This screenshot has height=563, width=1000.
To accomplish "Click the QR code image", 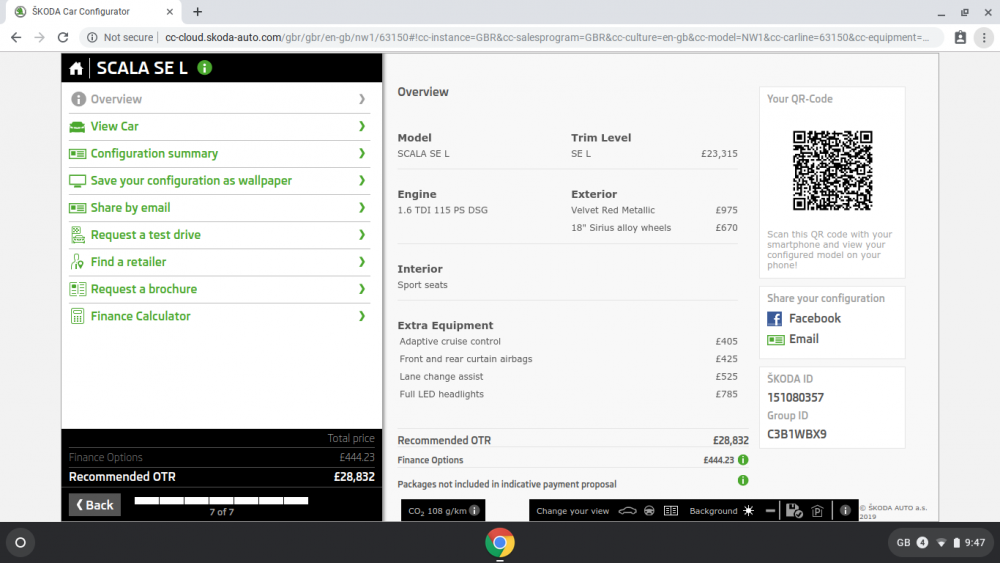I will pyautogui.click(x=832, y=170).
